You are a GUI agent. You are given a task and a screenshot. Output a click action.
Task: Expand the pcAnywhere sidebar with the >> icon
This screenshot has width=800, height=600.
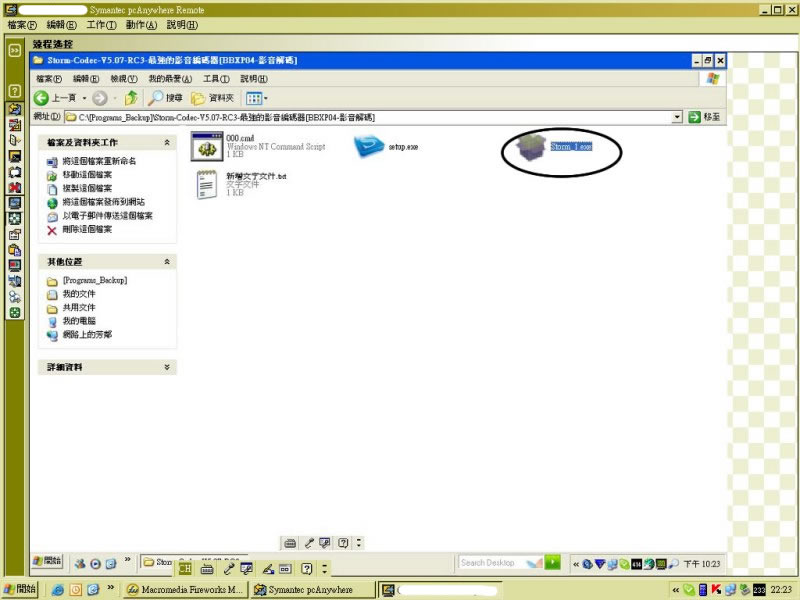[15, 50]
